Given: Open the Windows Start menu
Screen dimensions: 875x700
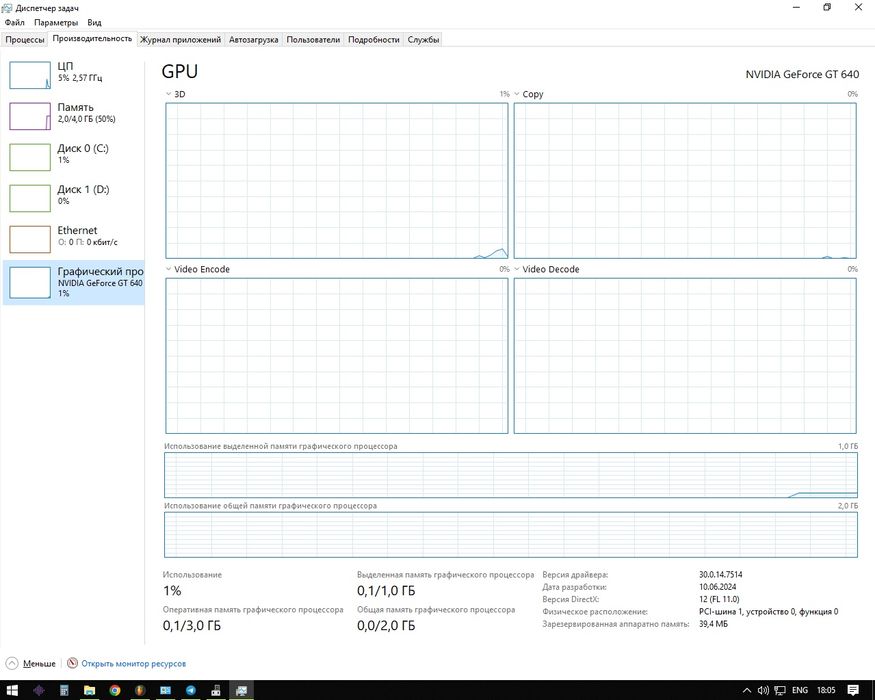Looking at the screenshot, I should point(12,690).
